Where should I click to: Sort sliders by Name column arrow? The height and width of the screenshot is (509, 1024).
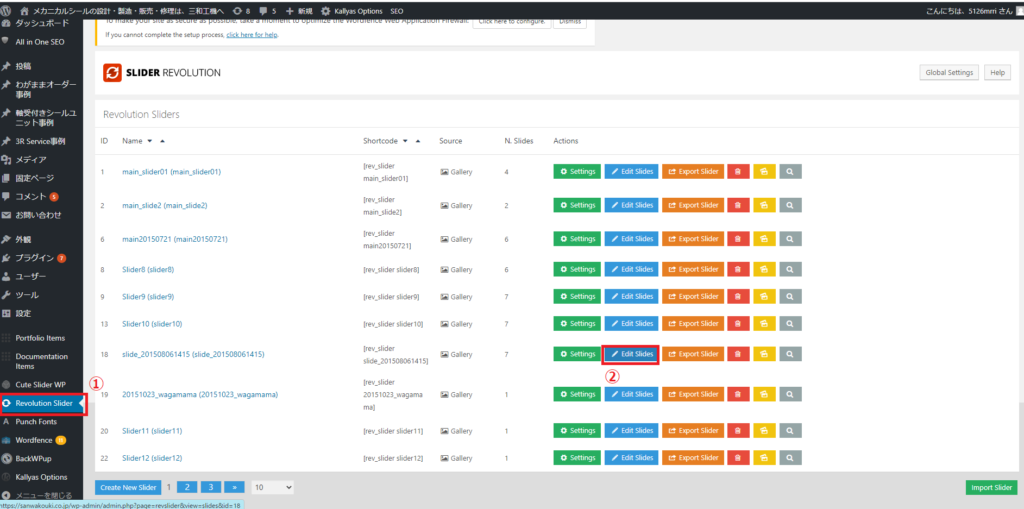point(162,141)
